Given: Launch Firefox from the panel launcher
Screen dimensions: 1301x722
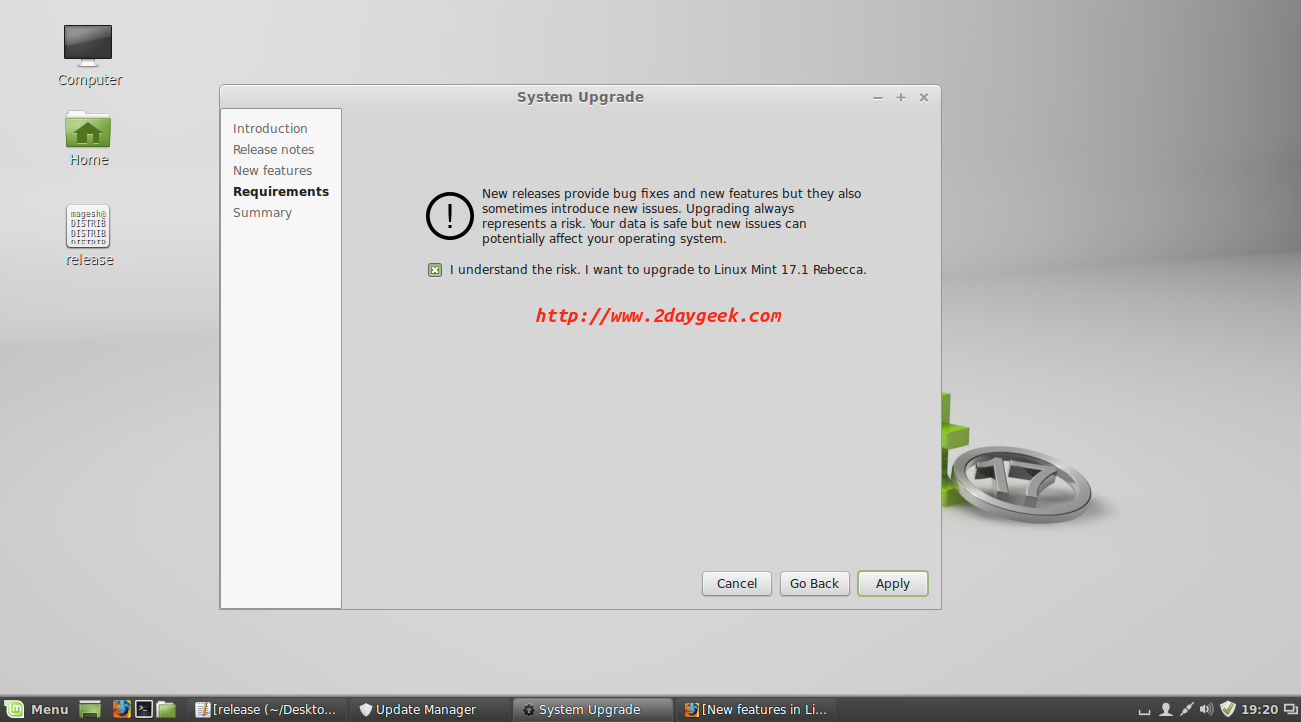Looking at the screenshot, I should point(122,709).
